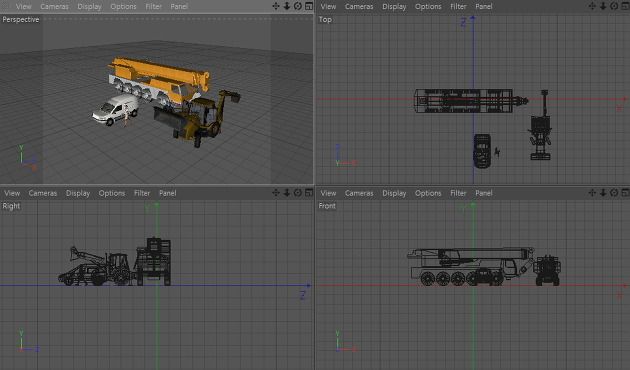
Task: Select the backhoe wireframe in Top view
Action: [x=540, y=125]
